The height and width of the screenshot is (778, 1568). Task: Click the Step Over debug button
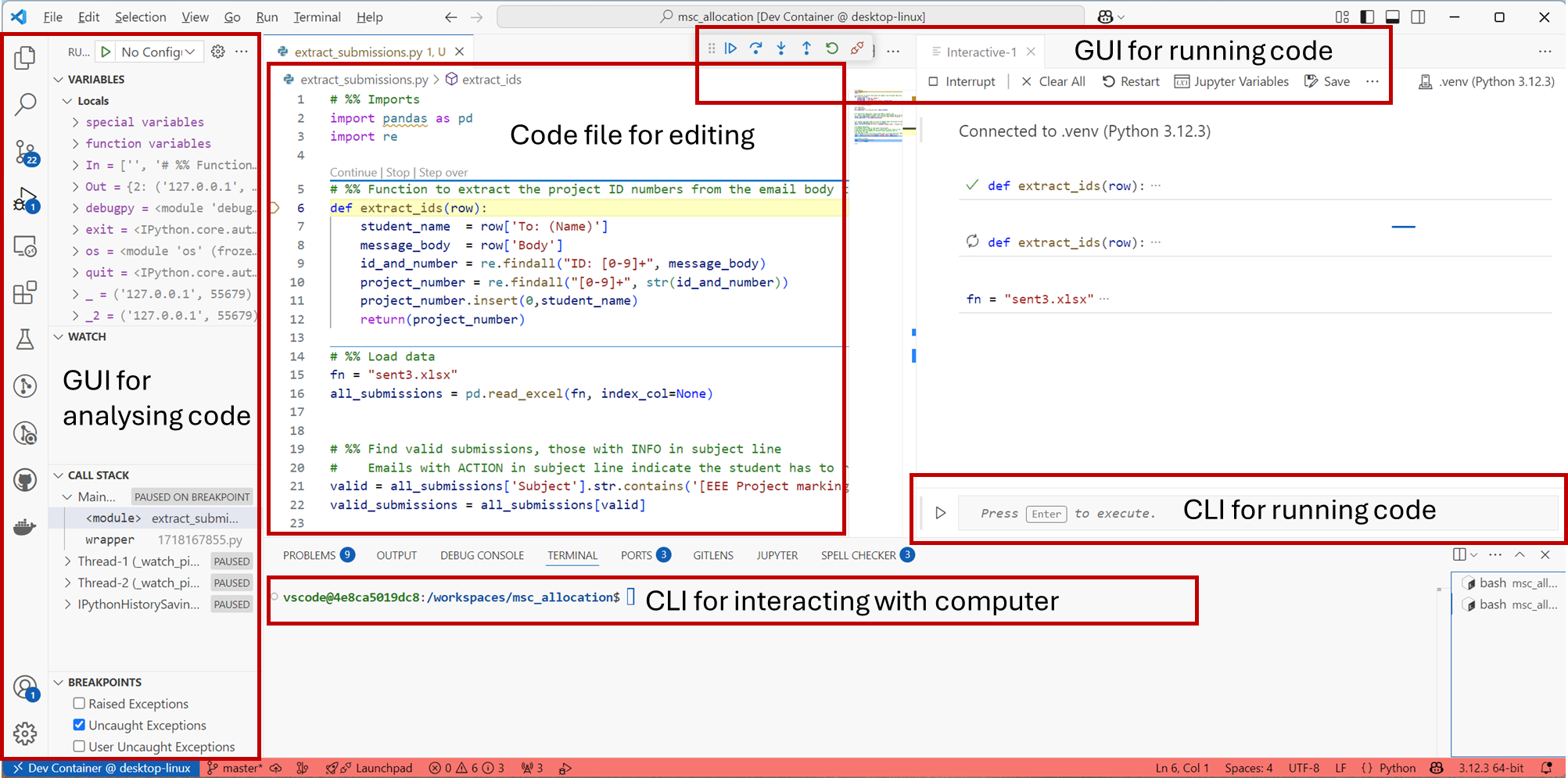[x=755, y=48]
